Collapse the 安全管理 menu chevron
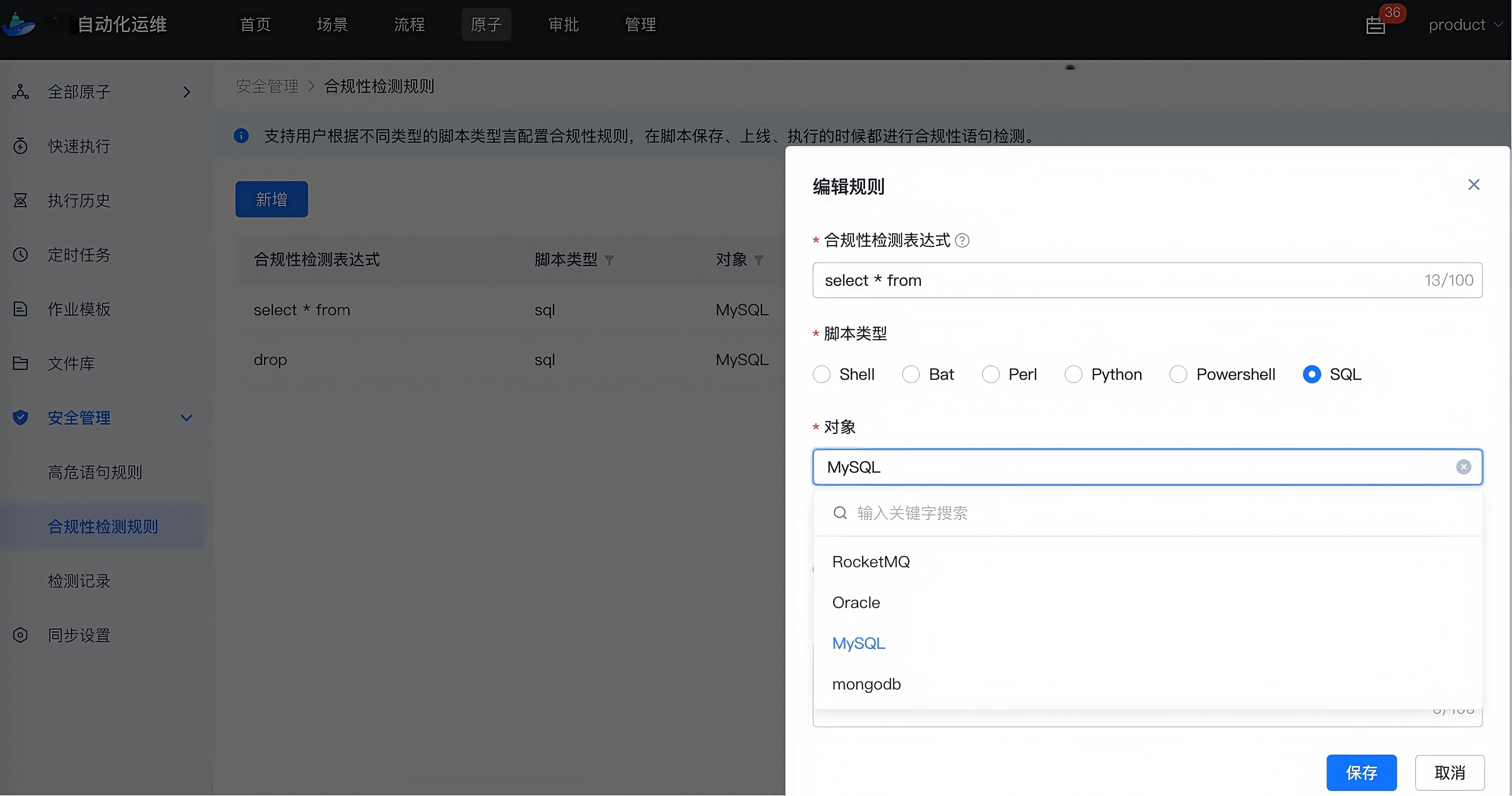 click(x=187, y=418)
